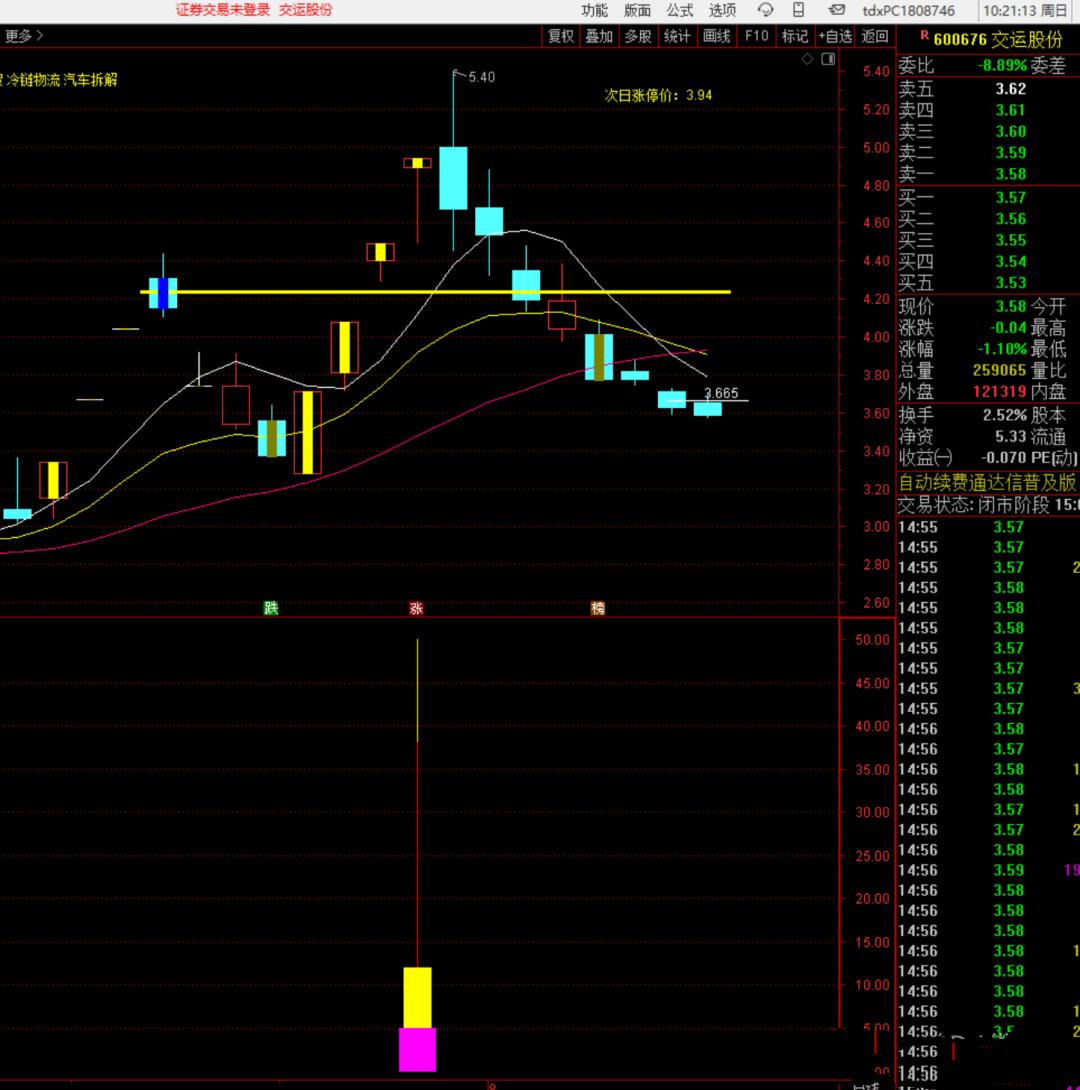This screenshot has height=1090, width=1080.
Task: Toggle the side panel layout icon
Action: tap(828, 59)
